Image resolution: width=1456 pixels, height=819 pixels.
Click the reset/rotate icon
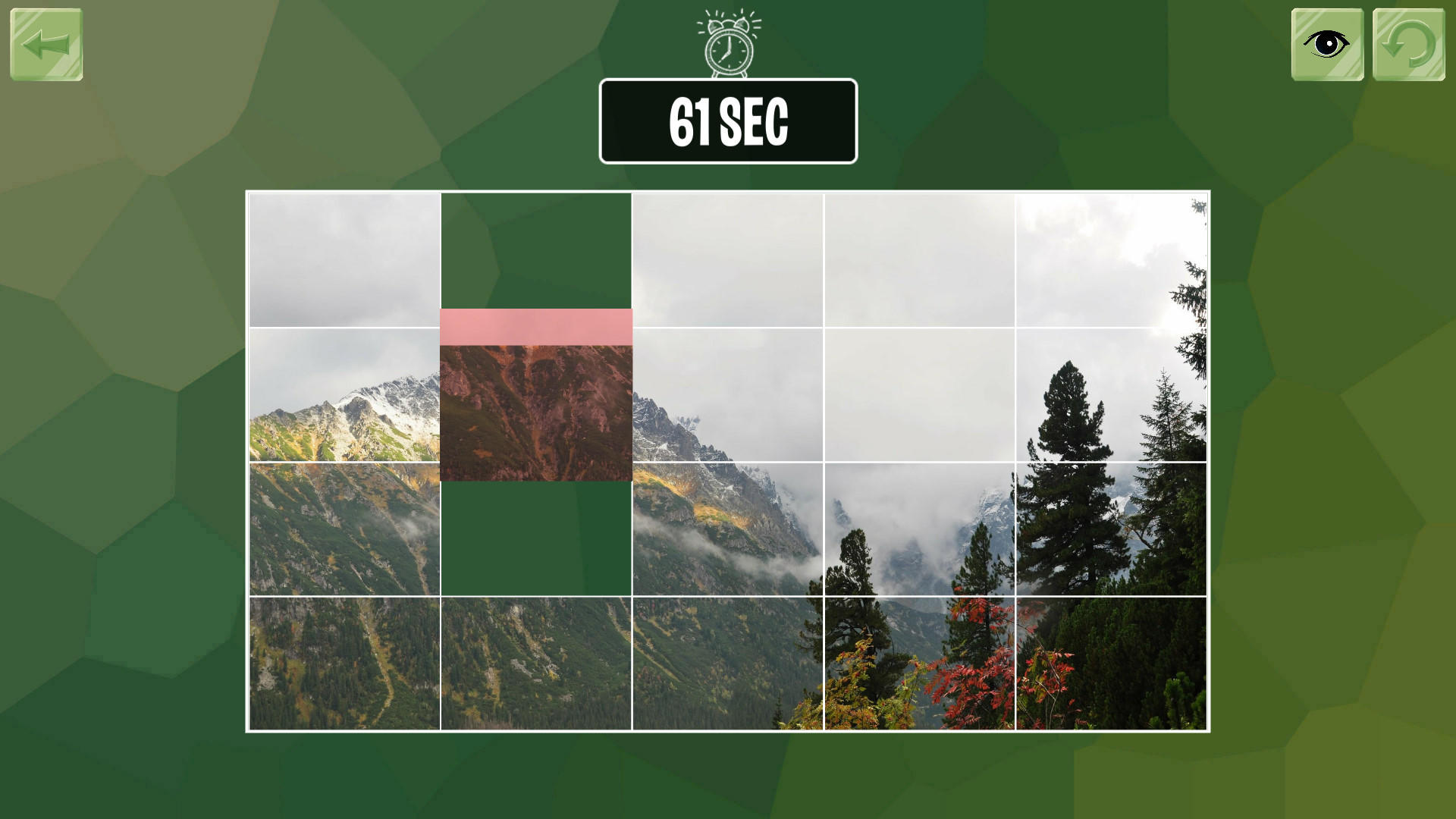(1409, 45)
